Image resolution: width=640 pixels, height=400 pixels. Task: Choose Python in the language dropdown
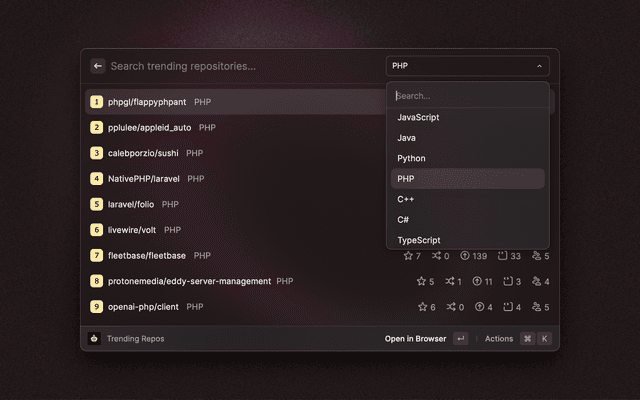pyautogui.click(x=411, y=158)
